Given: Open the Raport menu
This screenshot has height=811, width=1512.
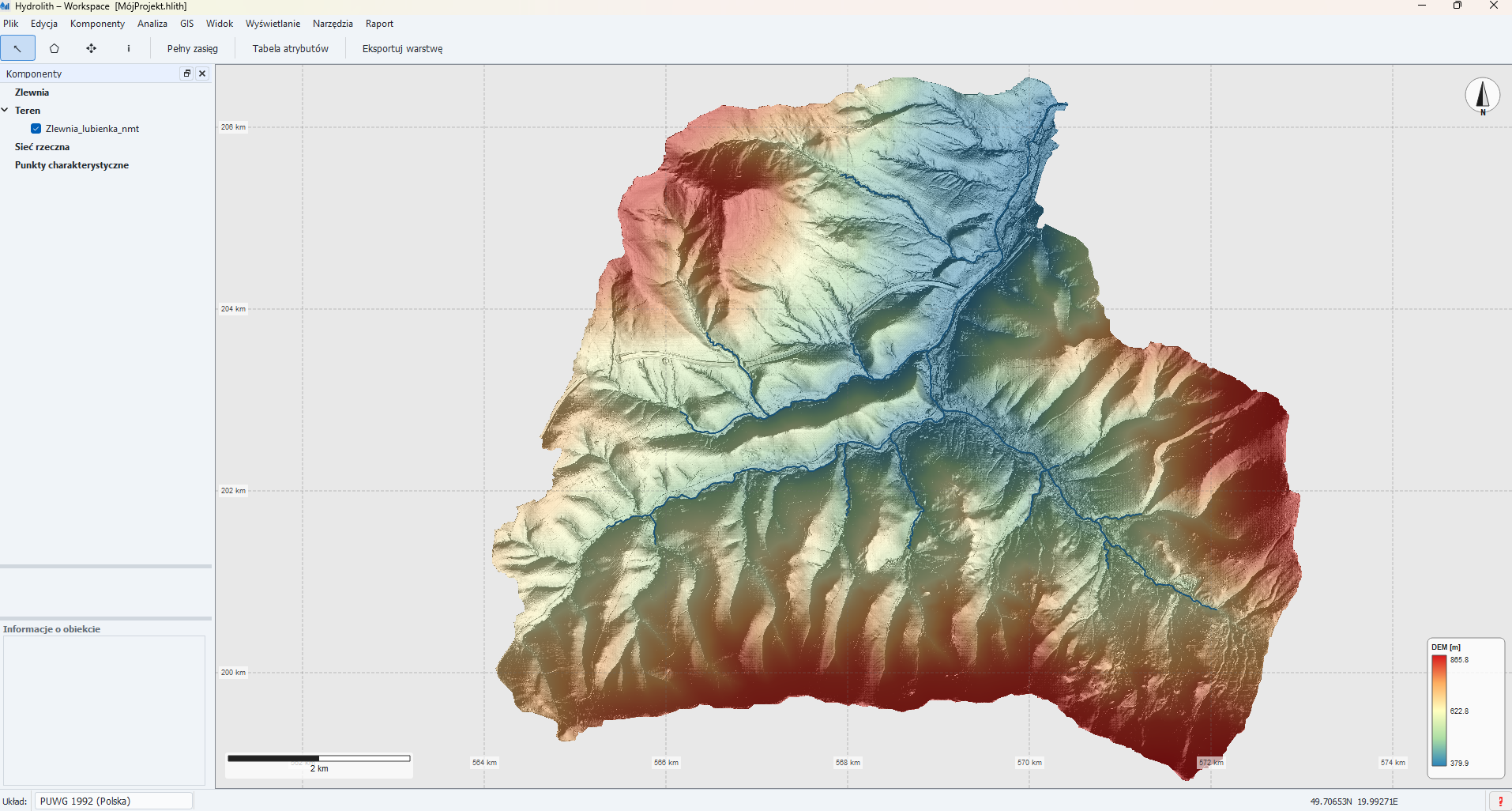Looking at the screenshot, I should pyautogui.click(x=379, y=24).
